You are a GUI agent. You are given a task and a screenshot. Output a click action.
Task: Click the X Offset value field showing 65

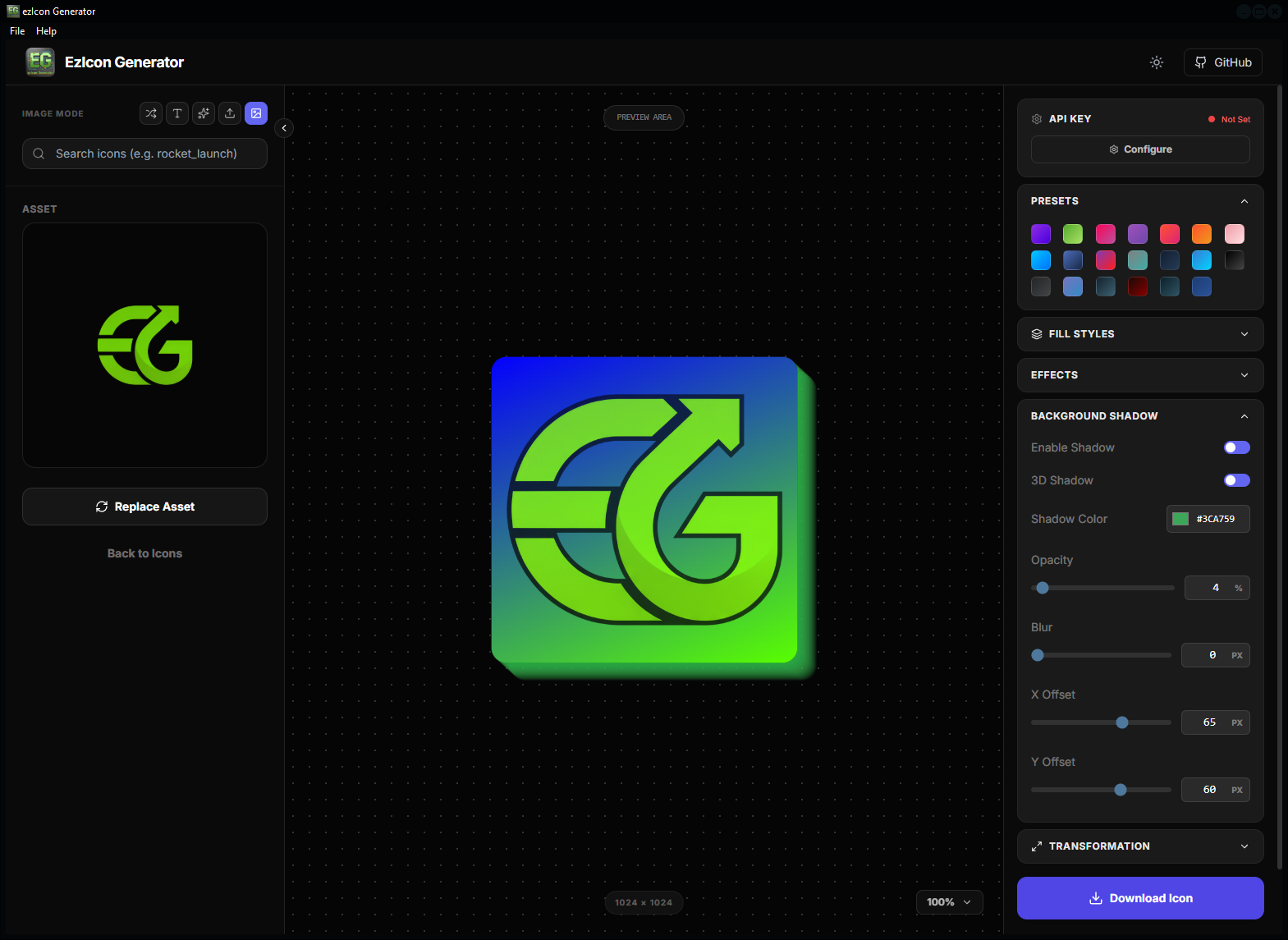[1216, 722]
